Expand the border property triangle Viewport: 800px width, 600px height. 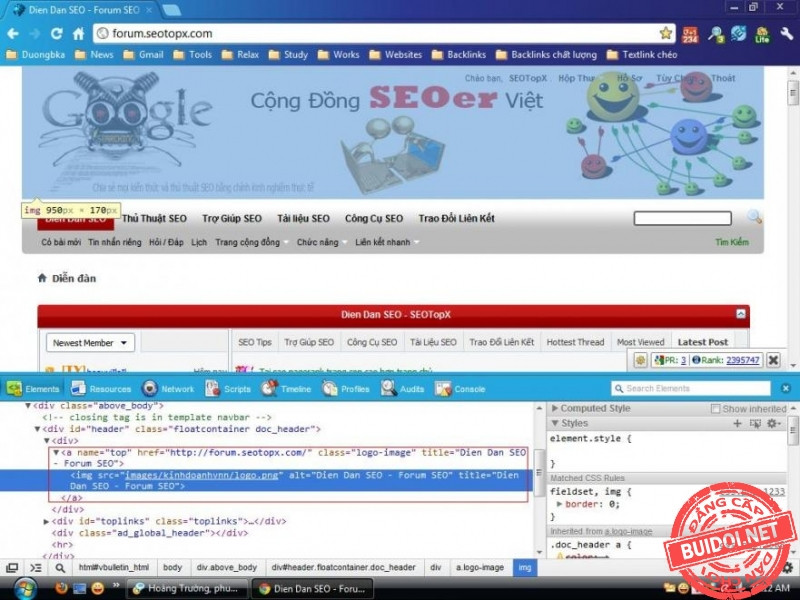click(559, 504)
